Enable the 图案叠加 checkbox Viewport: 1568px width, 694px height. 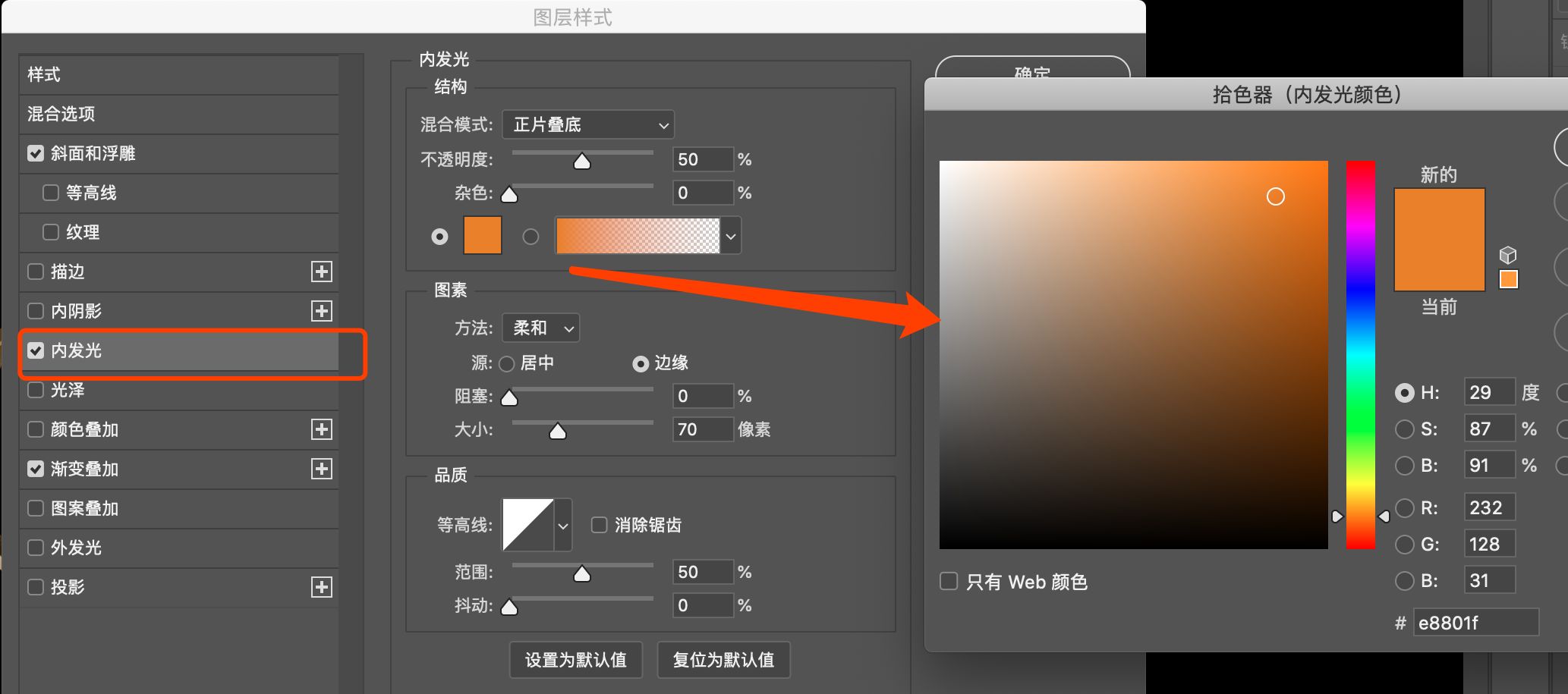[x=36, y=508]
